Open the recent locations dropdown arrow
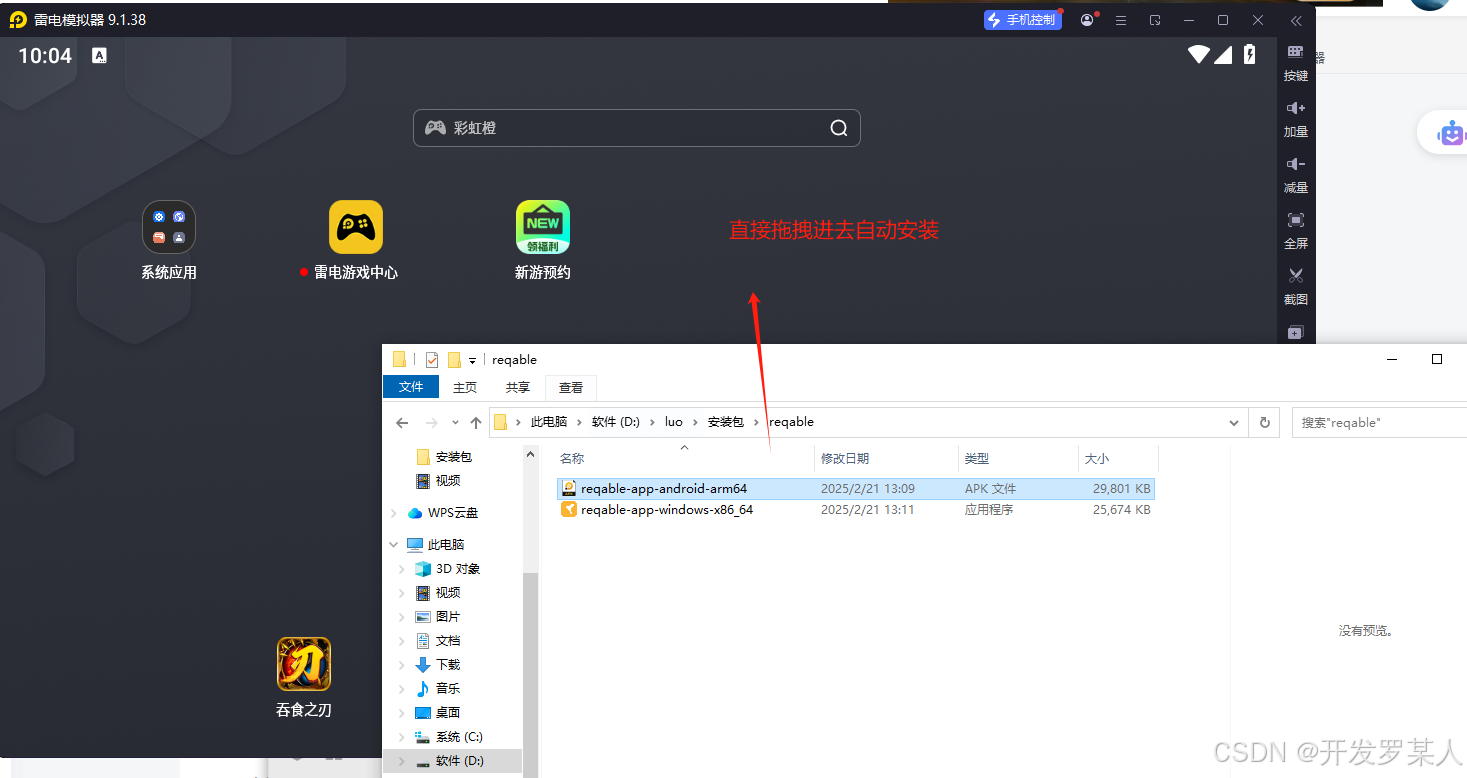The image size is (1467, 778). [x=455, y=423]
